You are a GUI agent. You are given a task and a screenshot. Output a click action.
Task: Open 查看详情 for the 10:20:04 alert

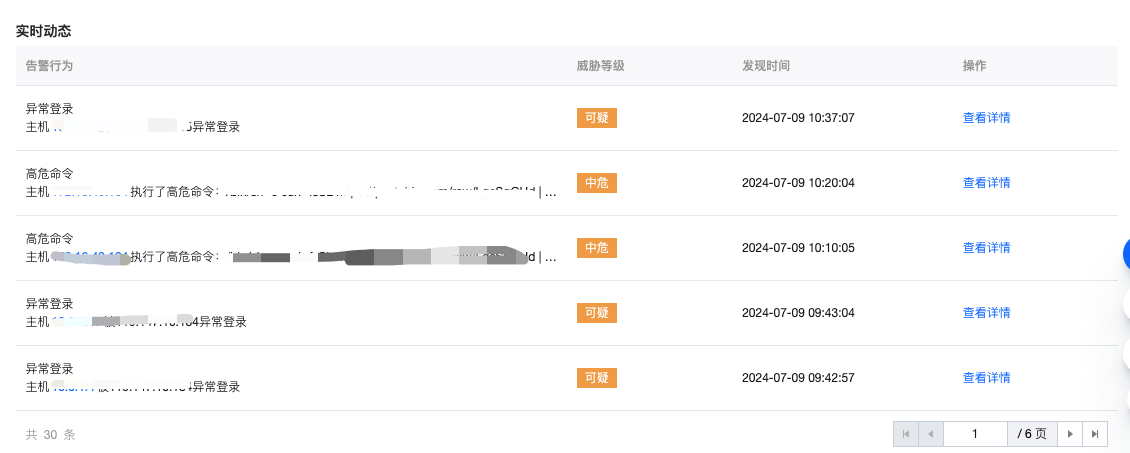[986, 183]
